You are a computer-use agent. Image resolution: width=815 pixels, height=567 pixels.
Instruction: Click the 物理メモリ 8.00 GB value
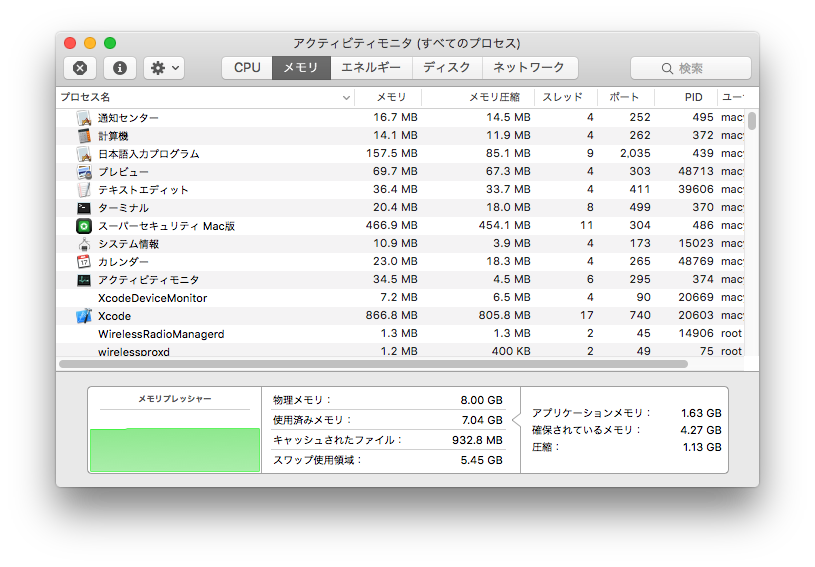(x=481, y=400)
